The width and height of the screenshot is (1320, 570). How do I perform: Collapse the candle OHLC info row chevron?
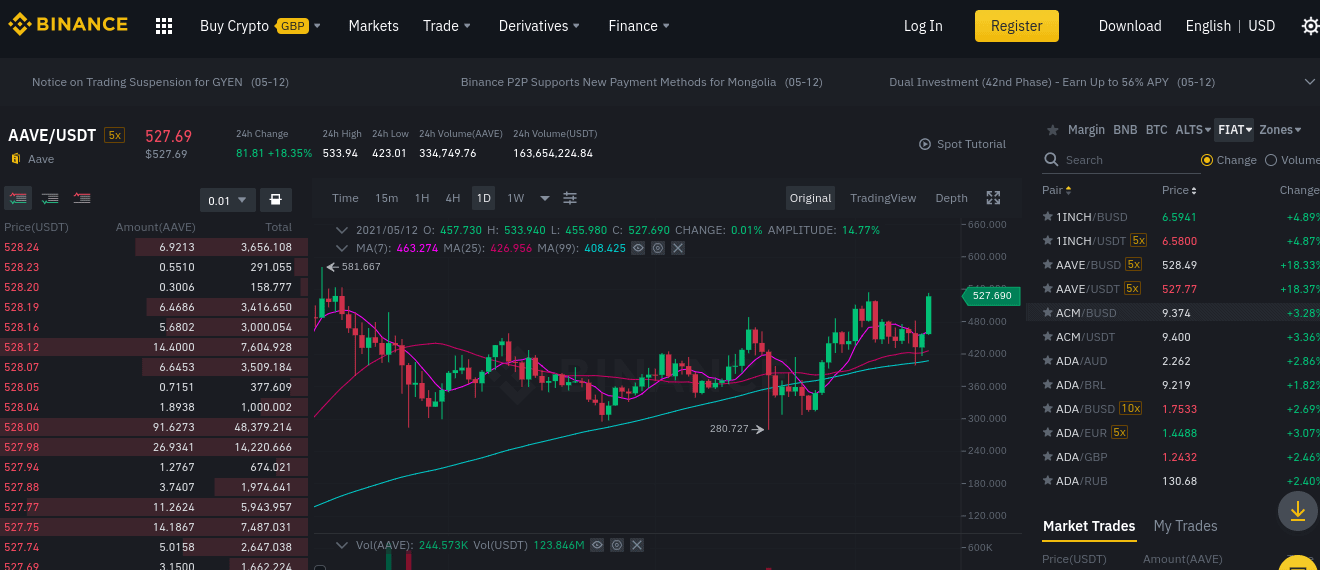(342, 230)
